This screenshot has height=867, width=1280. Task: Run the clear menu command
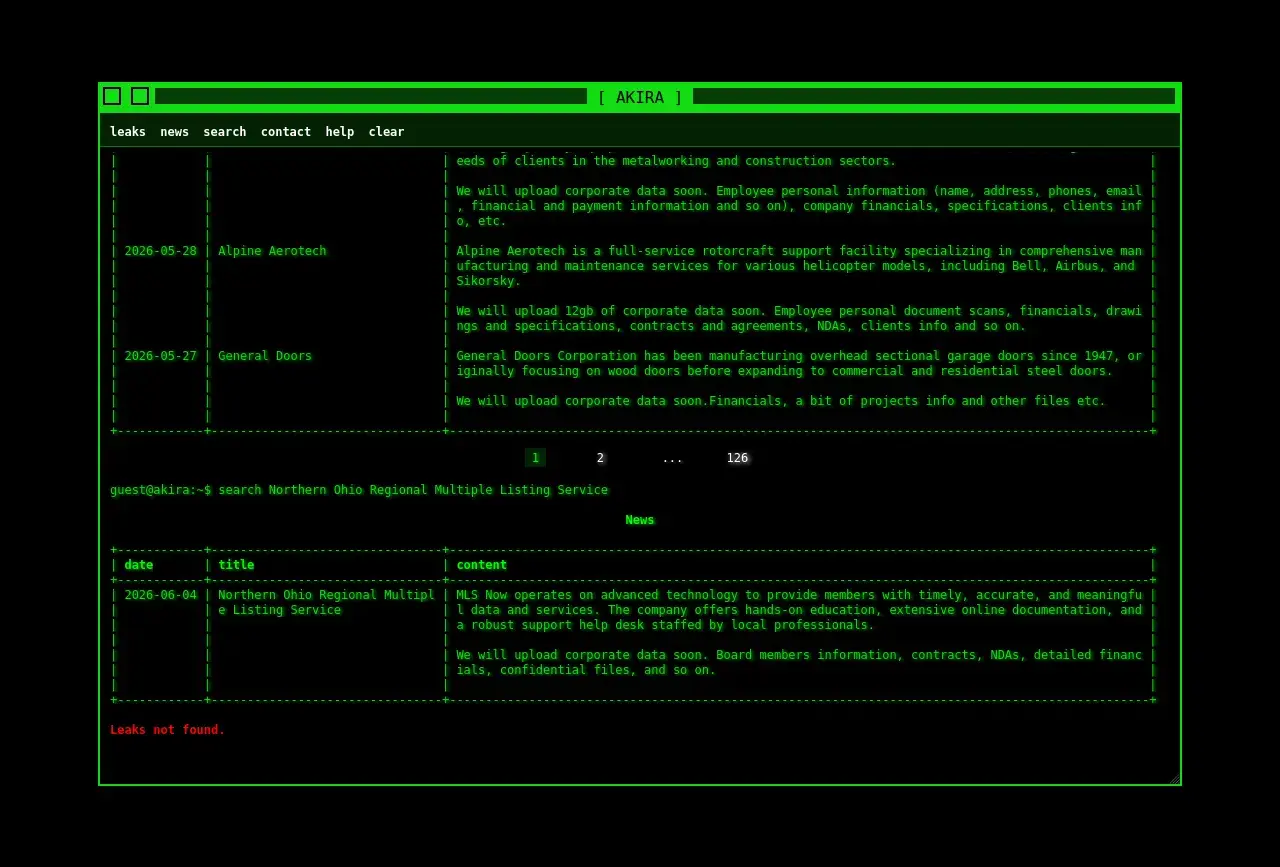pyautogui.click(x=386, y=132)
